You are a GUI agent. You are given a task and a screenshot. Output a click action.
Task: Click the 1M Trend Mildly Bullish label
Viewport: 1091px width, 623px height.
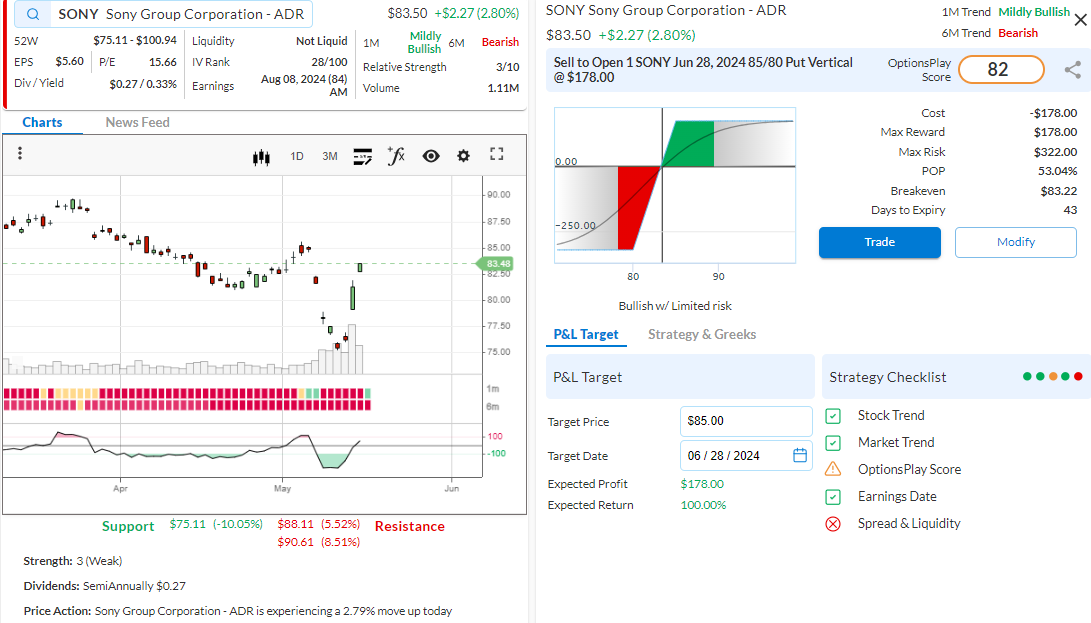pyautogui.click(x=1034, y=12)
